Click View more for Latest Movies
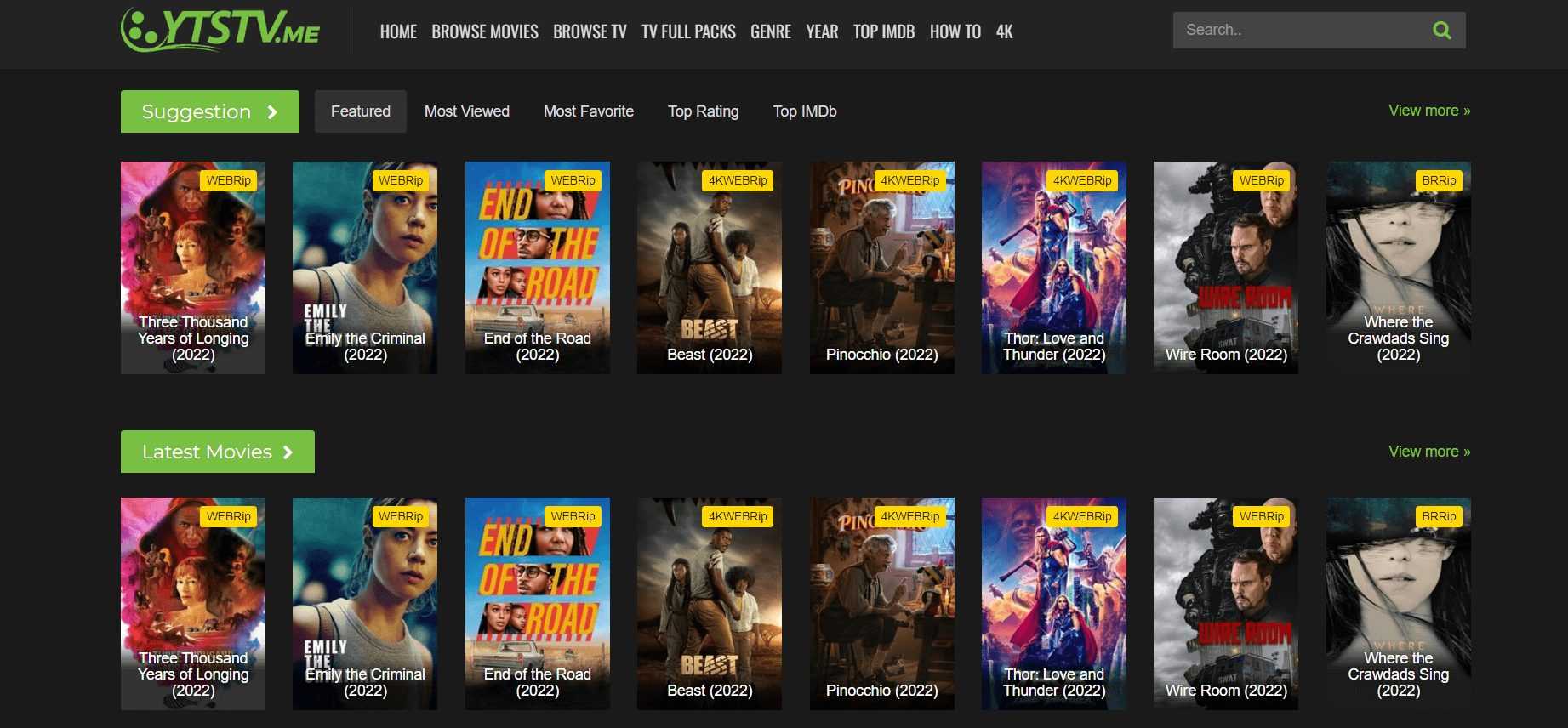The image size is (1568, 728). tap(1428, 452)
